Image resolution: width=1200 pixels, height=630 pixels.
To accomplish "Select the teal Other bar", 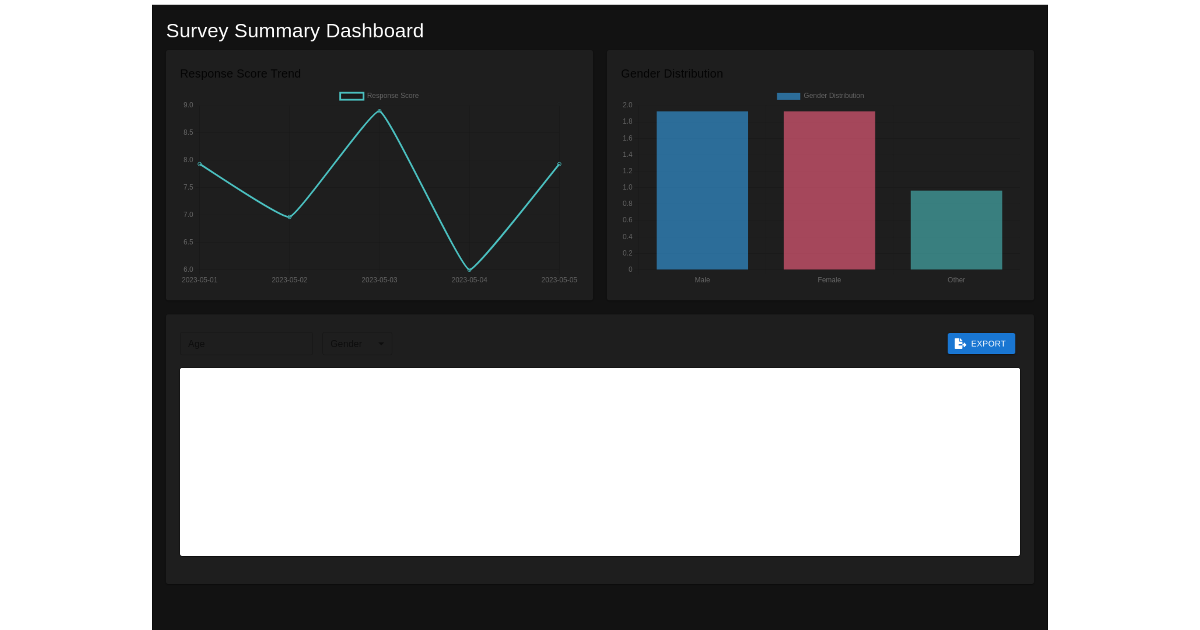I will [956, 229].
